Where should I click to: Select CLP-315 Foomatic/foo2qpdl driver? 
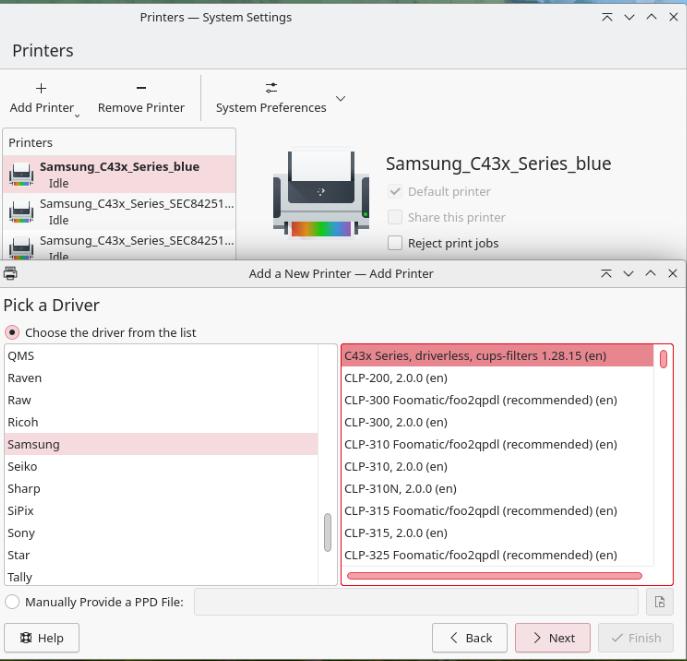497,510
